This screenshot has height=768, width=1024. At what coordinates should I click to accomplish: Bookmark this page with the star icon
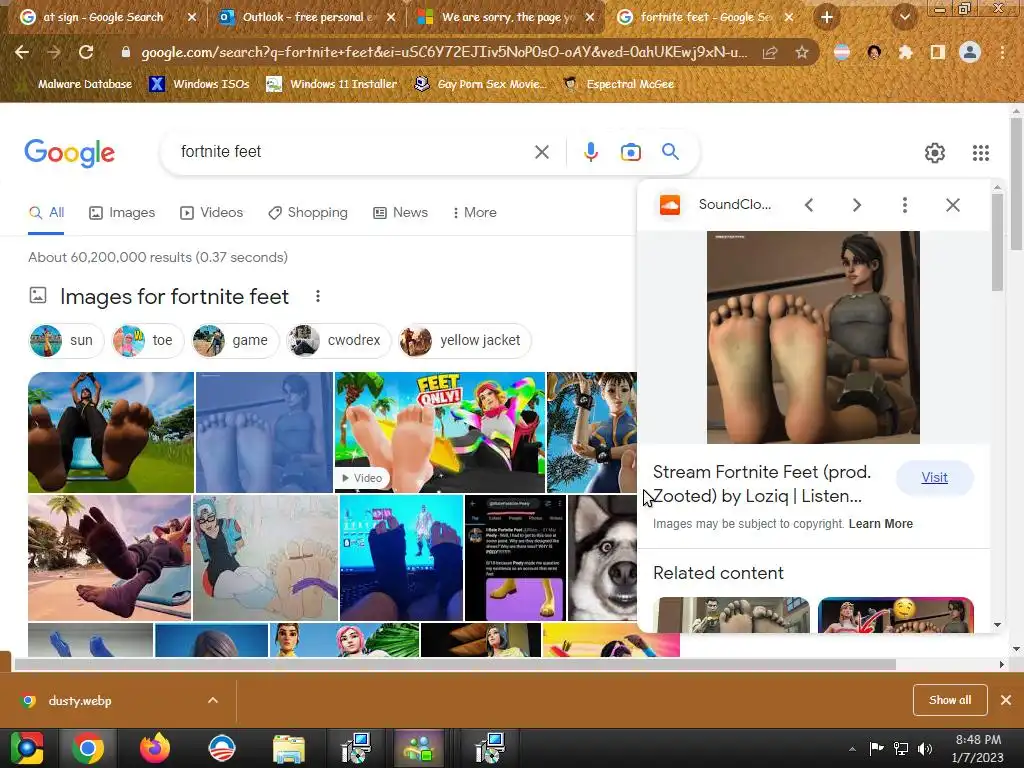pos(802,52)
